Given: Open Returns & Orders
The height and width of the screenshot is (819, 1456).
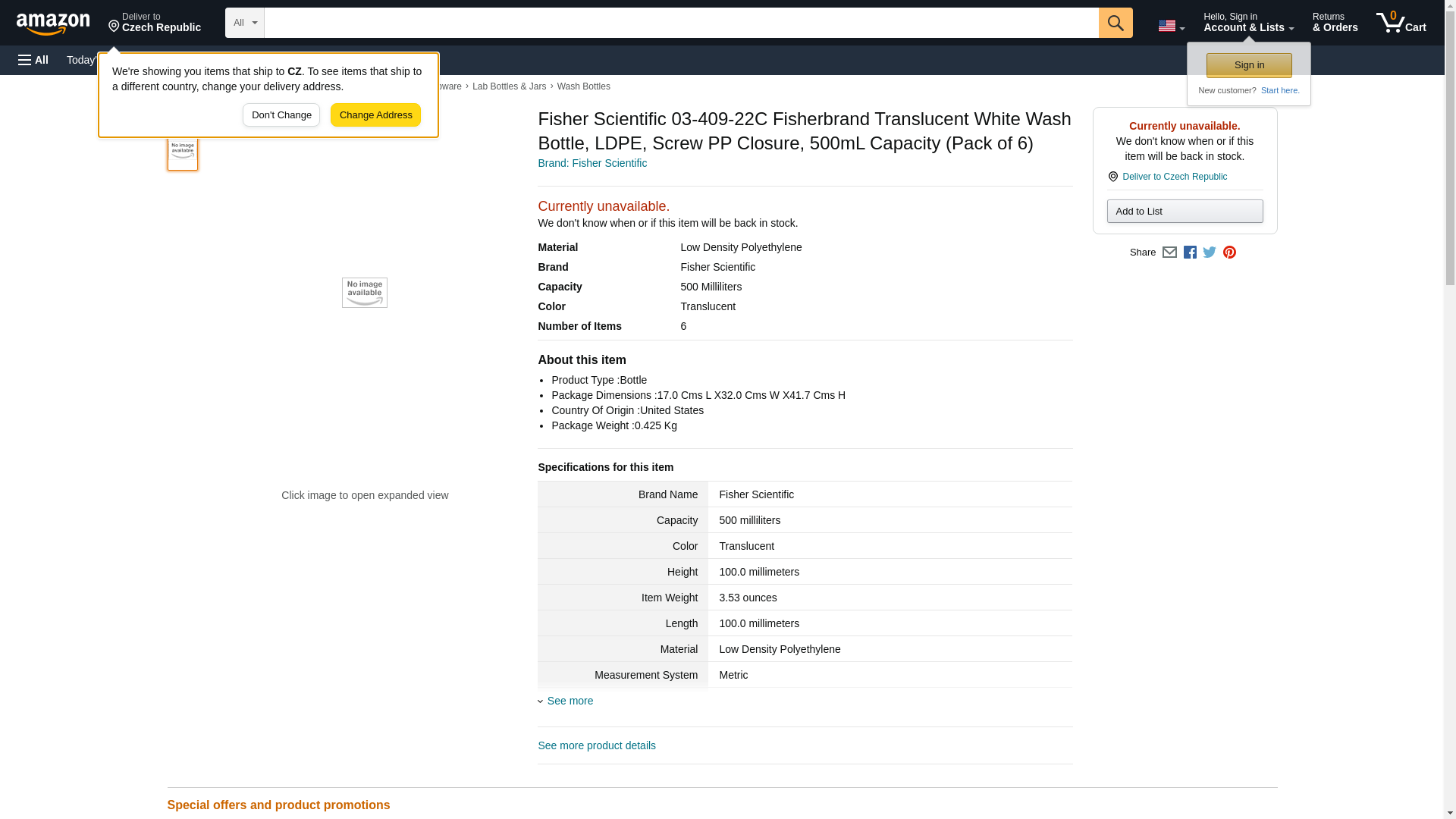Looking at the screenshot, I should point(1335,23).
